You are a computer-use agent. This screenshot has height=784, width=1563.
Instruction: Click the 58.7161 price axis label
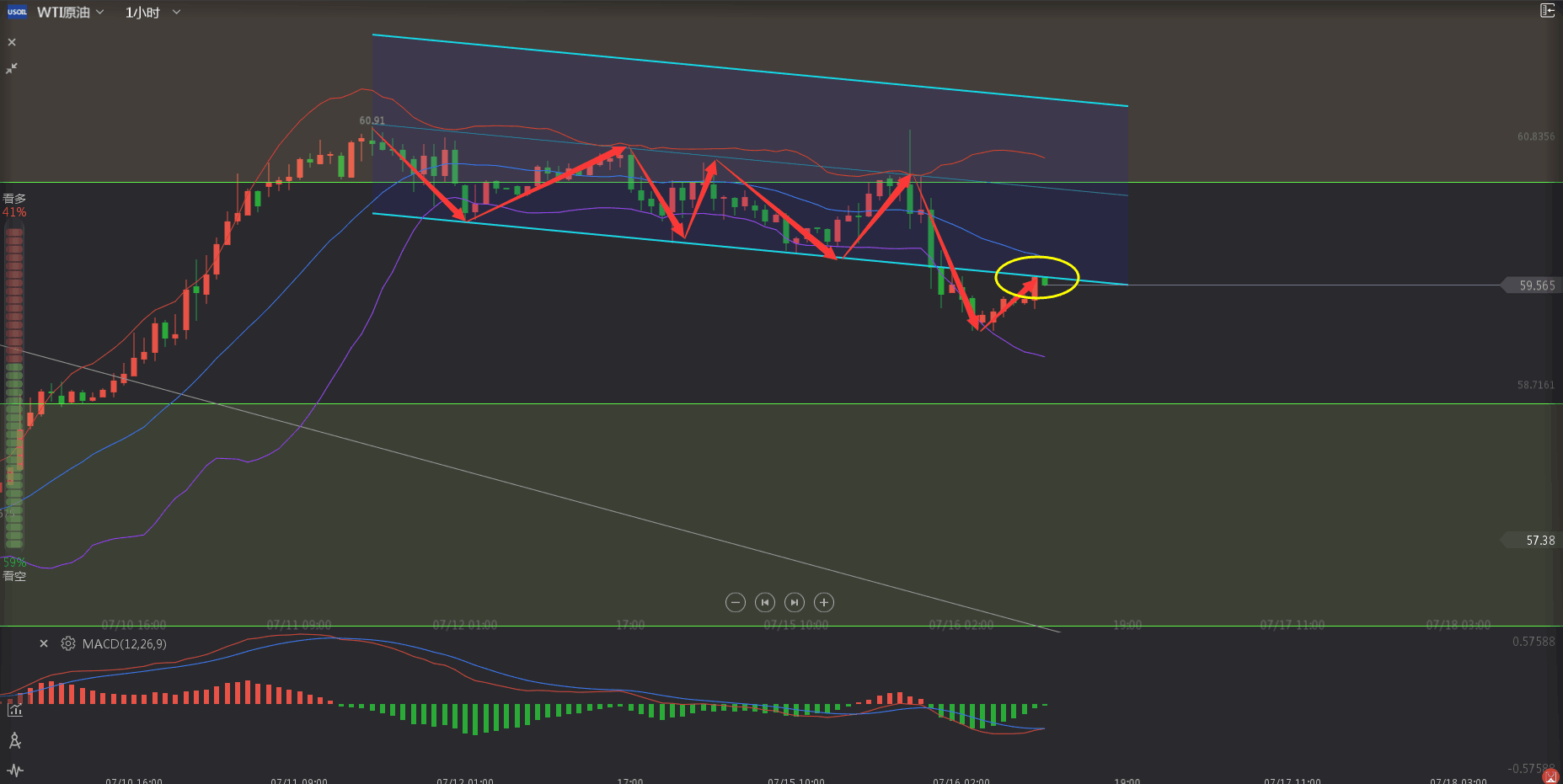coord(1536,385)
